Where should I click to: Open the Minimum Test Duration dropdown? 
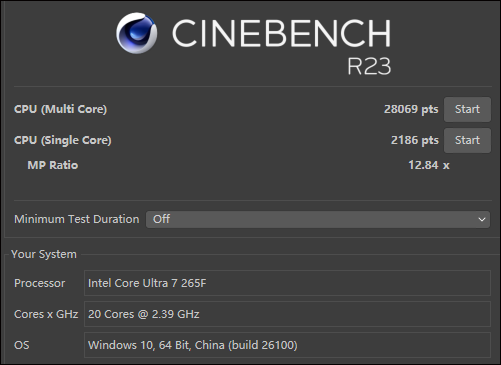pos(318,219)
